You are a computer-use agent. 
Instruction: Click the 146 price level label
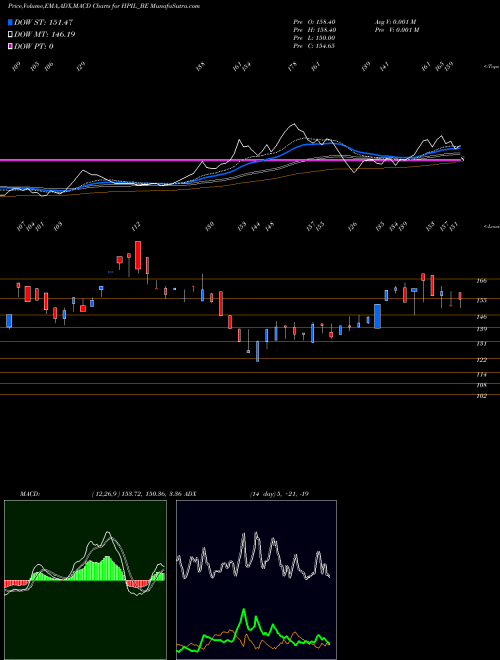[x=481, y=317]
